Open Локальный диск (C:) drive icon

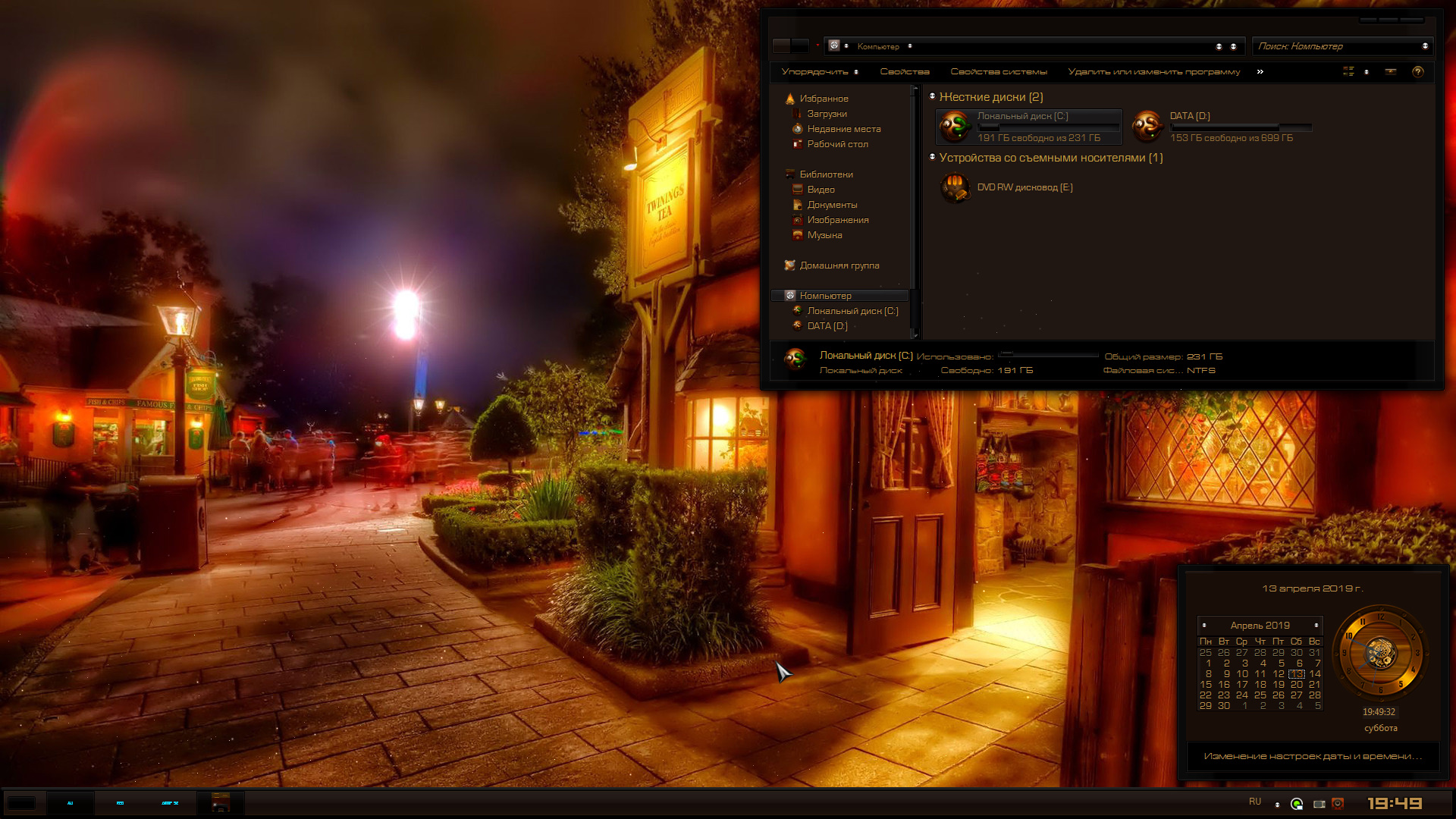(955, 127)
